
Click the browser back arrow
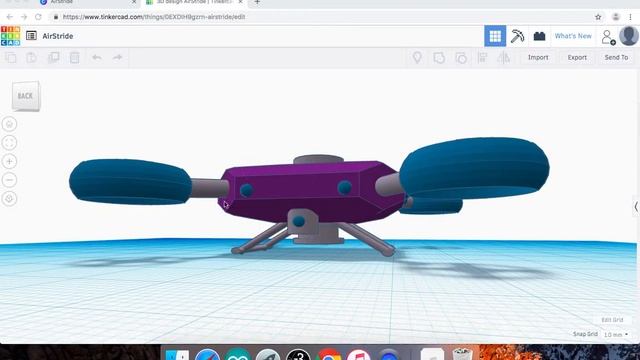pyautogui.click(x=9, y=17)
